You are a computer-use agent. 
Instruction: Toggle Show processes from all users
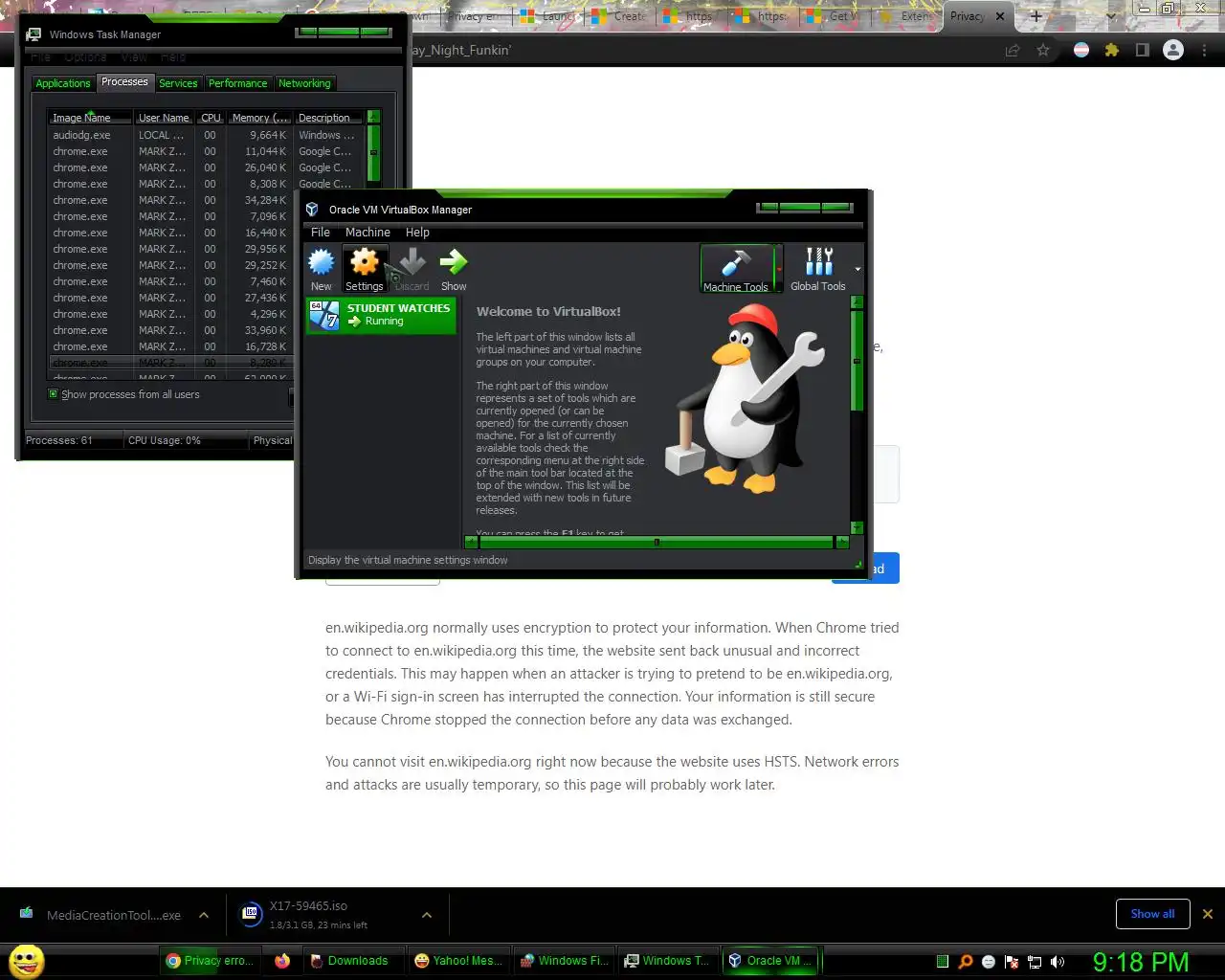(x=54, y=394)
